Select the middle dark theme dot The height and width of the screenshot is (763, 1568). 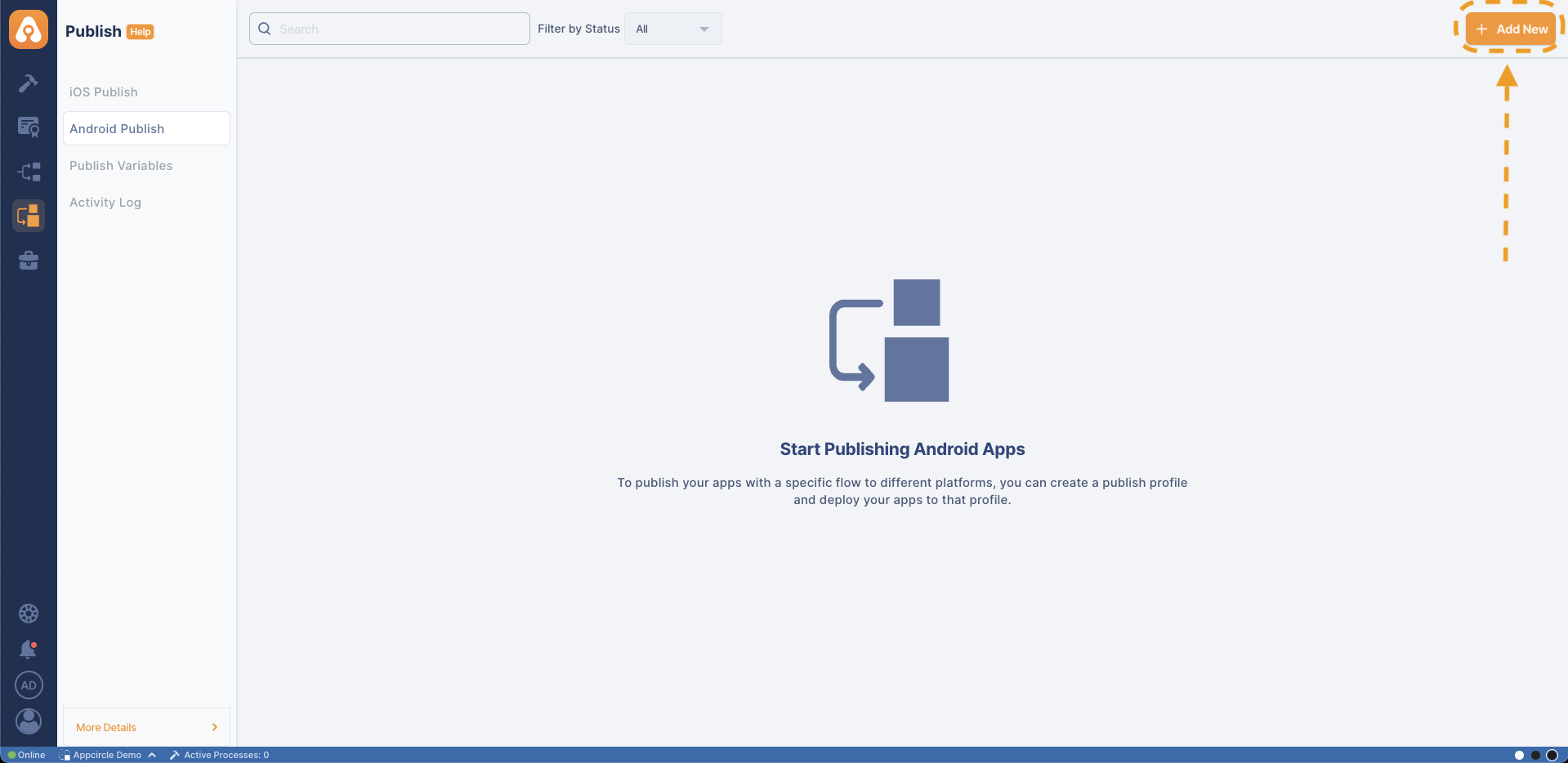click(1535, 755)
